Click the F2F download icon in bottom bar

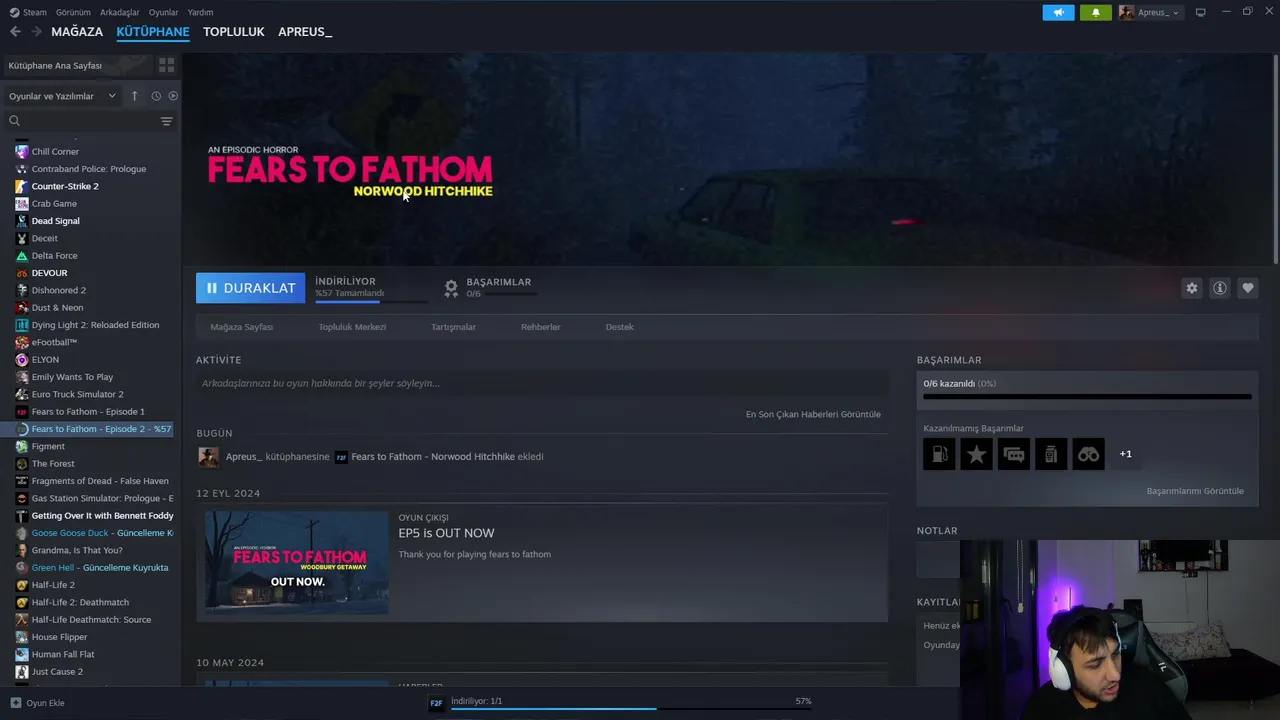(436, 703)
